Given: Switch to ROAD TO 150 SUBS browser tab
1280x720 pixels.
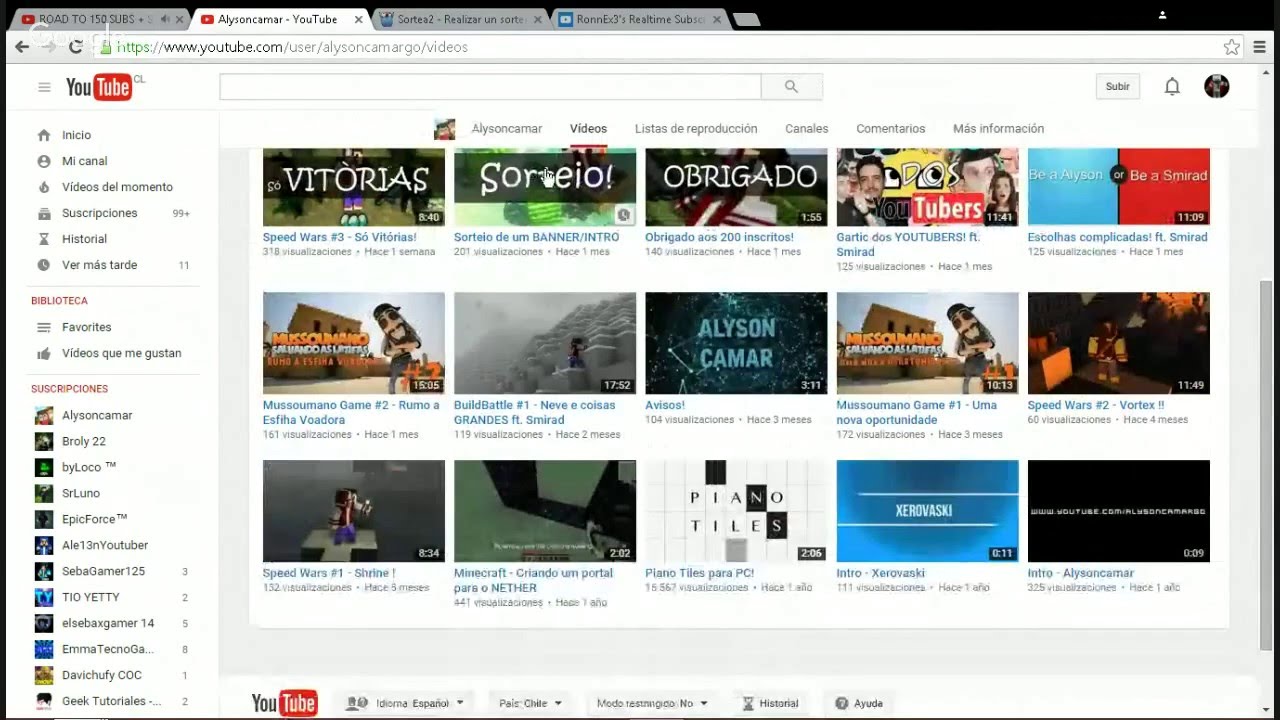Looking at the screenshot, I should (x=96, y=19).
